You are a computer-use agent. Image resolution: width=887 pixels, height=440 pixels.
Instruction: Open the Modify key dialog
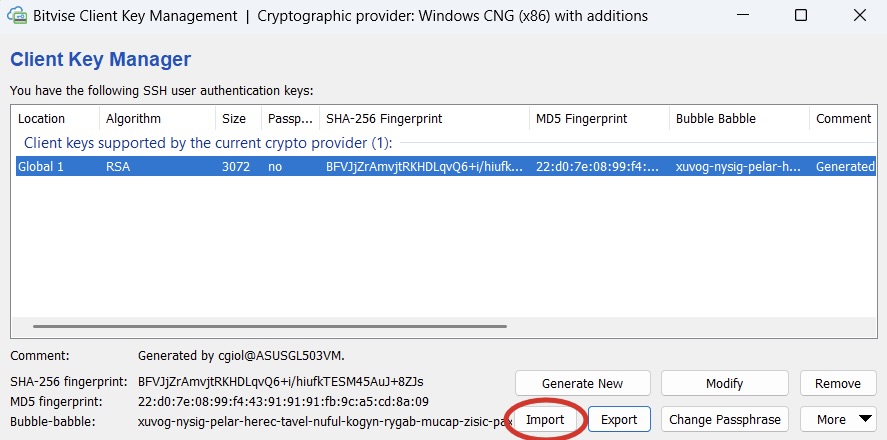[x=724, y=383]
